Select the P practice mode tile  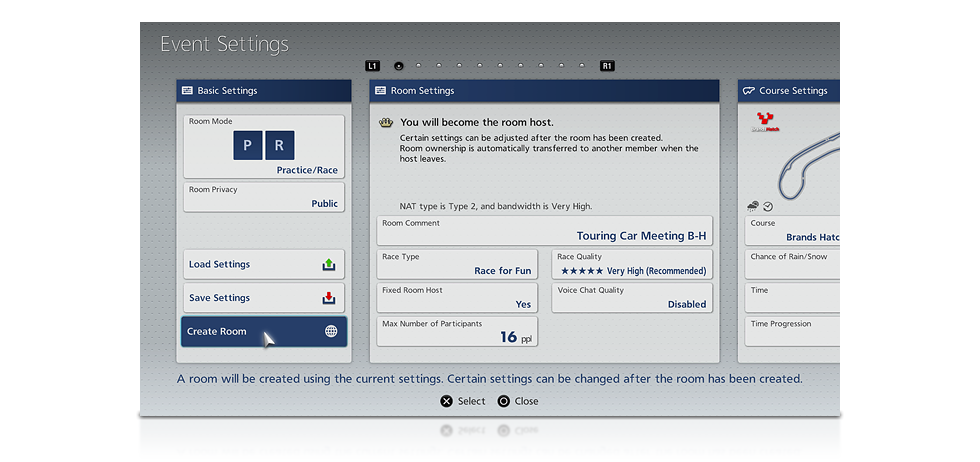pyautogui.click(x=247, y=145)
